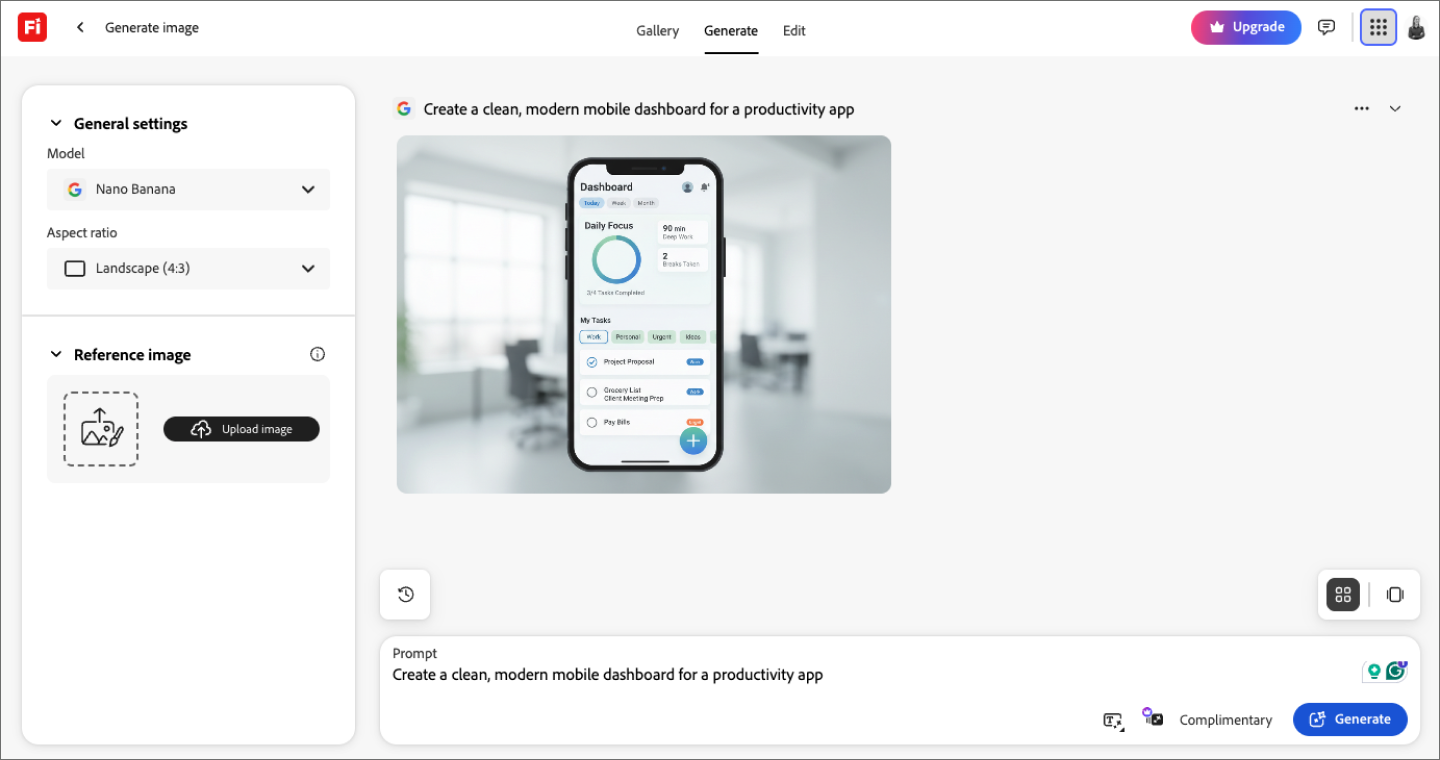The width and height of the screenshot is (1440, 760).
Task: Click the Upgrade button
Action: pyautogui.click(x=1246, y=27)
